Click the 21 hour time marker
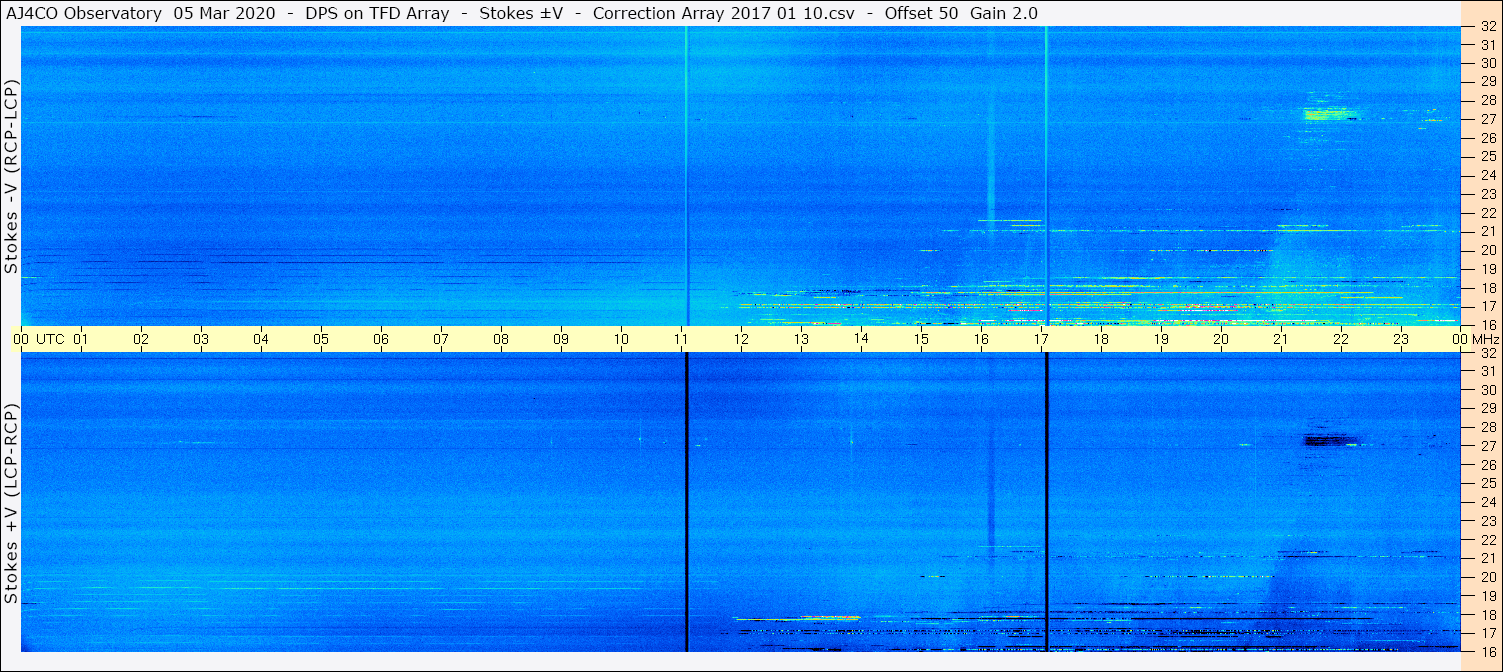1503x672 pixels. pos(1281,339)
